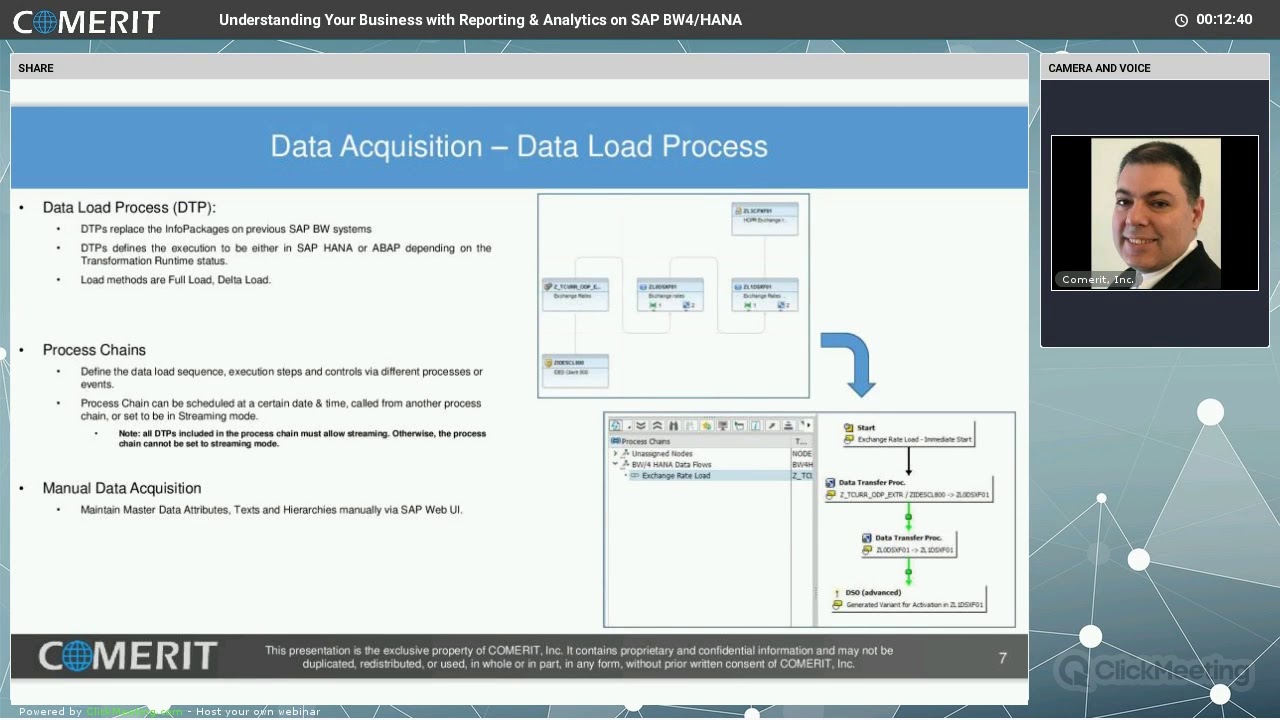Click the icon on the Z_TCURR_ODP_E data flow node

549,287
